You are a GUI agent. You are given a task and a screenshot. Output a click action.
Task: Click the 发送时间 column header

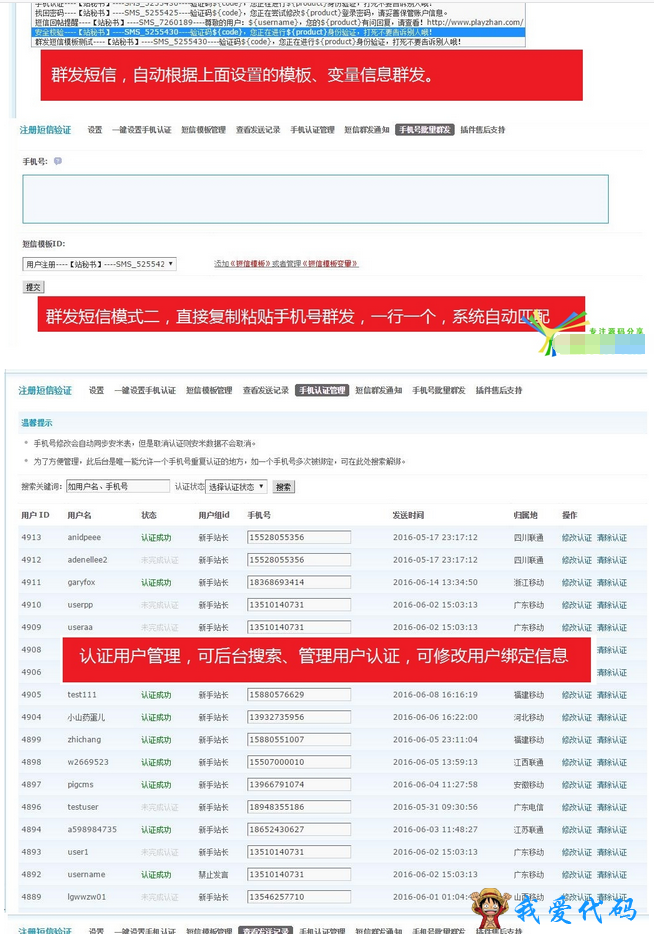pyautogui.click(x=408, y=515)
